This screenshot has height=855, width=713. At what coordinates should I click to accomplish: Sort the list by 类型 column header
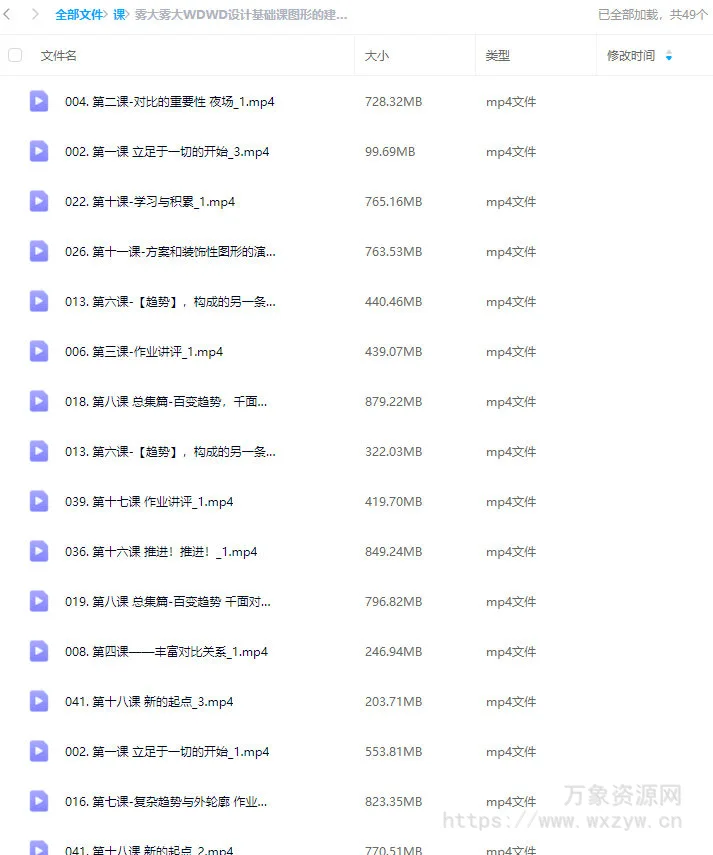[x=498, y=56]
